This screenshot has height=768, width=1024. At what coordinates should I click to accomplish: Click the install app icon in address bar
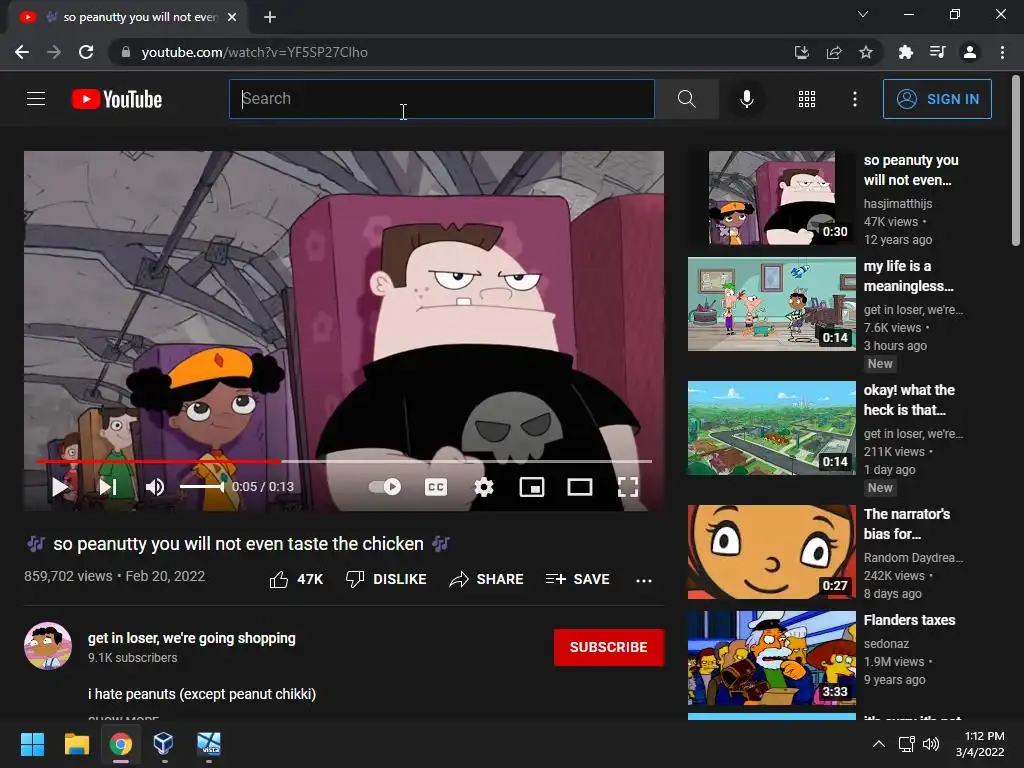pos(802,52)
